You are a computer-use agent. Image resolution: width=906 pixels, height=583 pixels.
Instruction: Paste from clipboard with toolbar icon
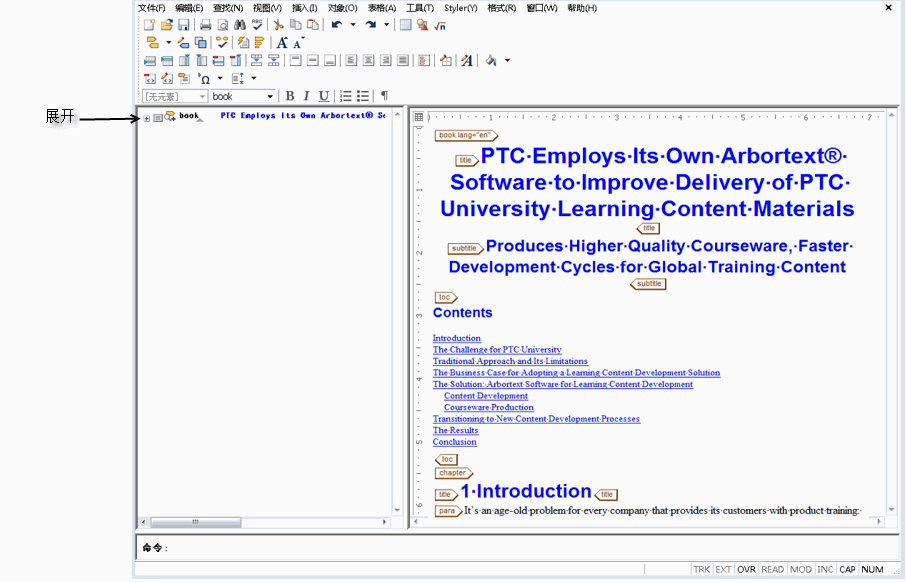[313, 25]
